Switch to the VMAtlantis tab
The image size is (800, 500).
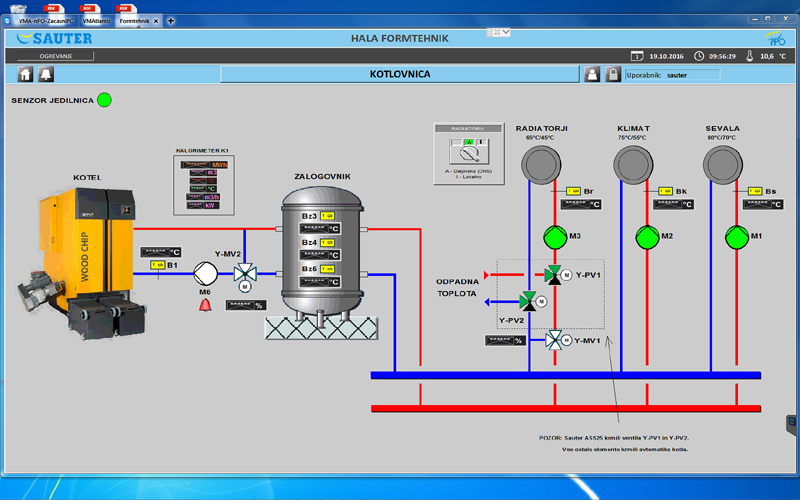pyautogui.click(x=96, y=21)
